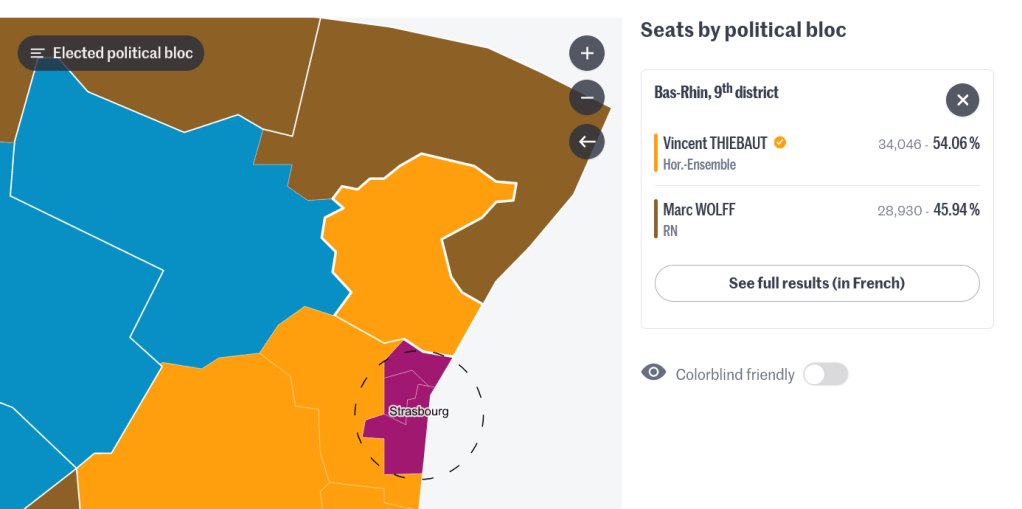Screen dimensions: 1022x509
Task: Select candidate Marc WOLFF row
Action: point(817,219)
